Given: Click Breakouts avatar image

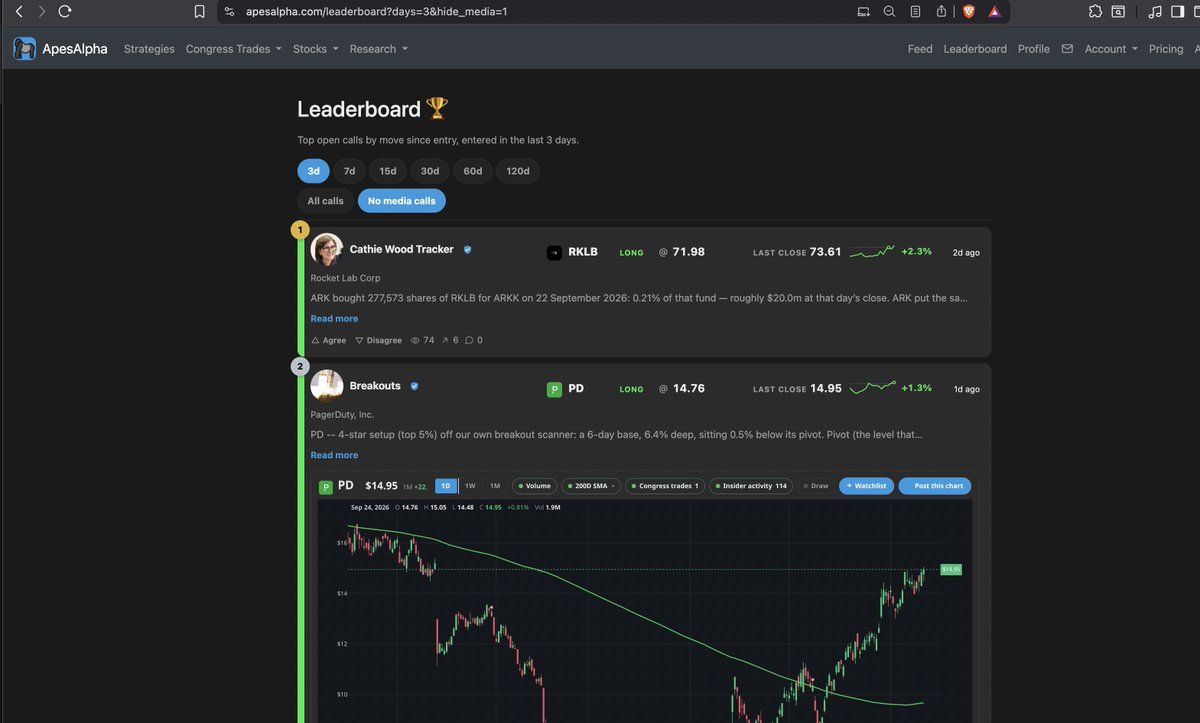Looking at the screenshot, I should point(327,386).
